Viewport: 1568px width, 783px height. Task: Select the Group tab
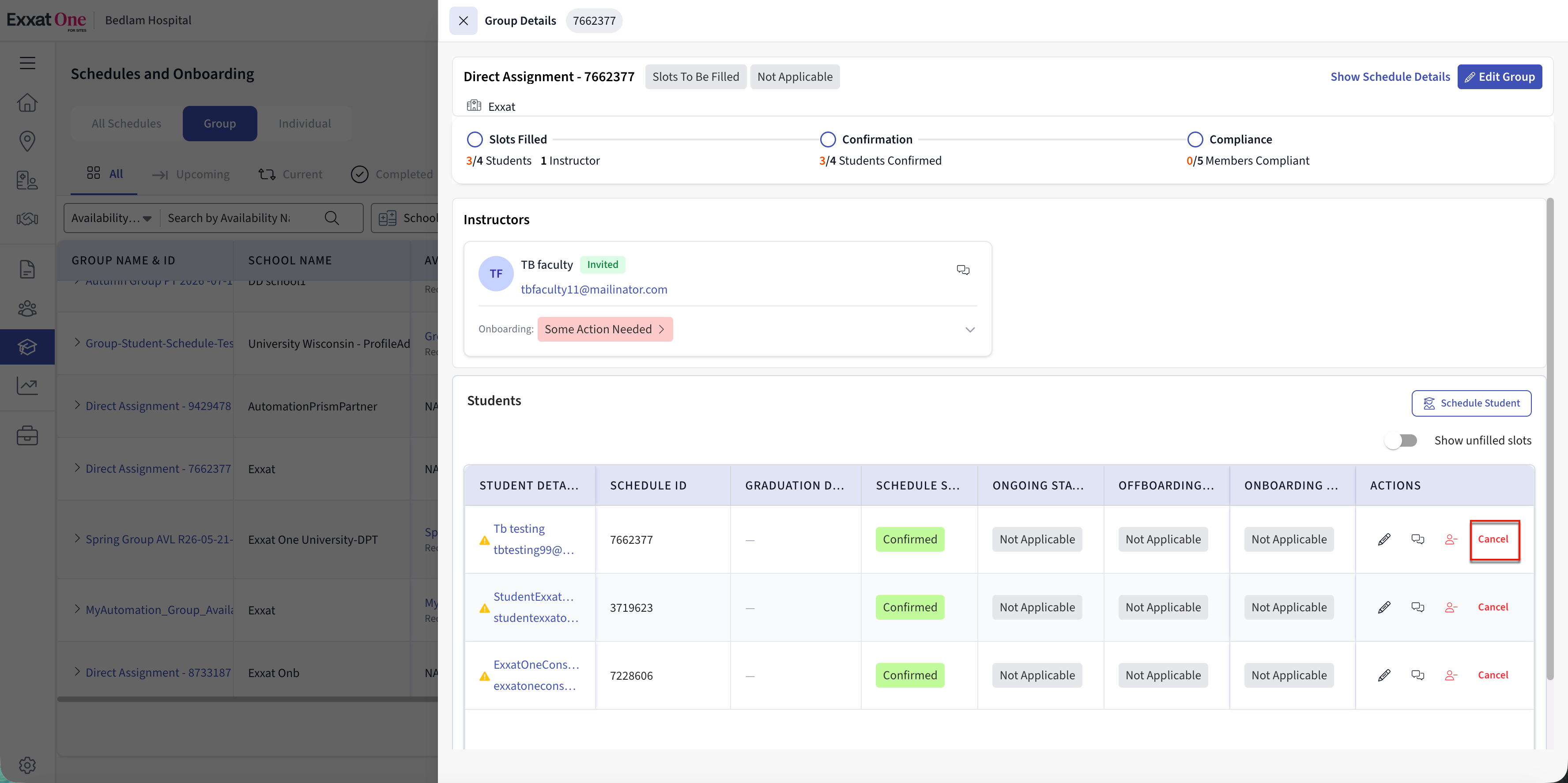220,124
